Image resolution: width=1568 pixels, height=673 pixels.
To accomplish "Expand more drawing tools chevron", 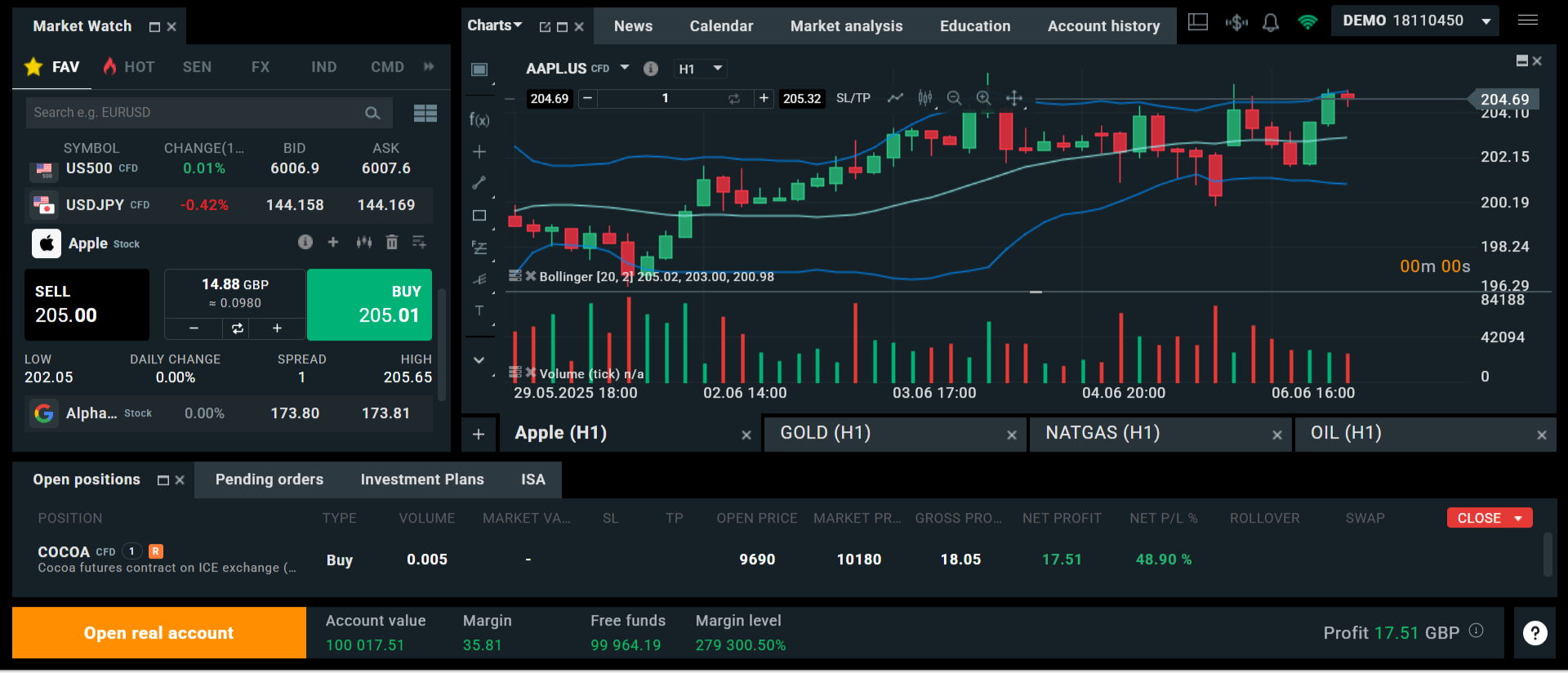I will [479, 360].
